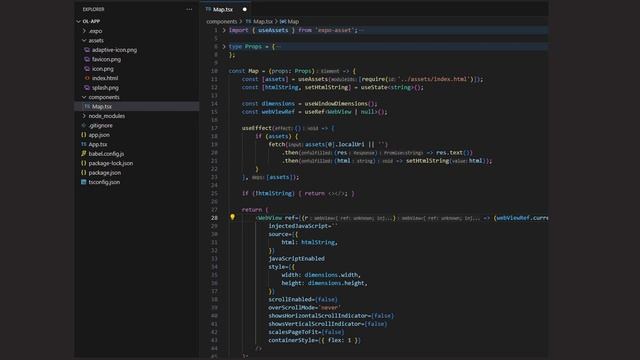This screenshot has height=360, width=640.
Task: Click 'useEffect' call on line 17
Action: [x=257, y=128]
